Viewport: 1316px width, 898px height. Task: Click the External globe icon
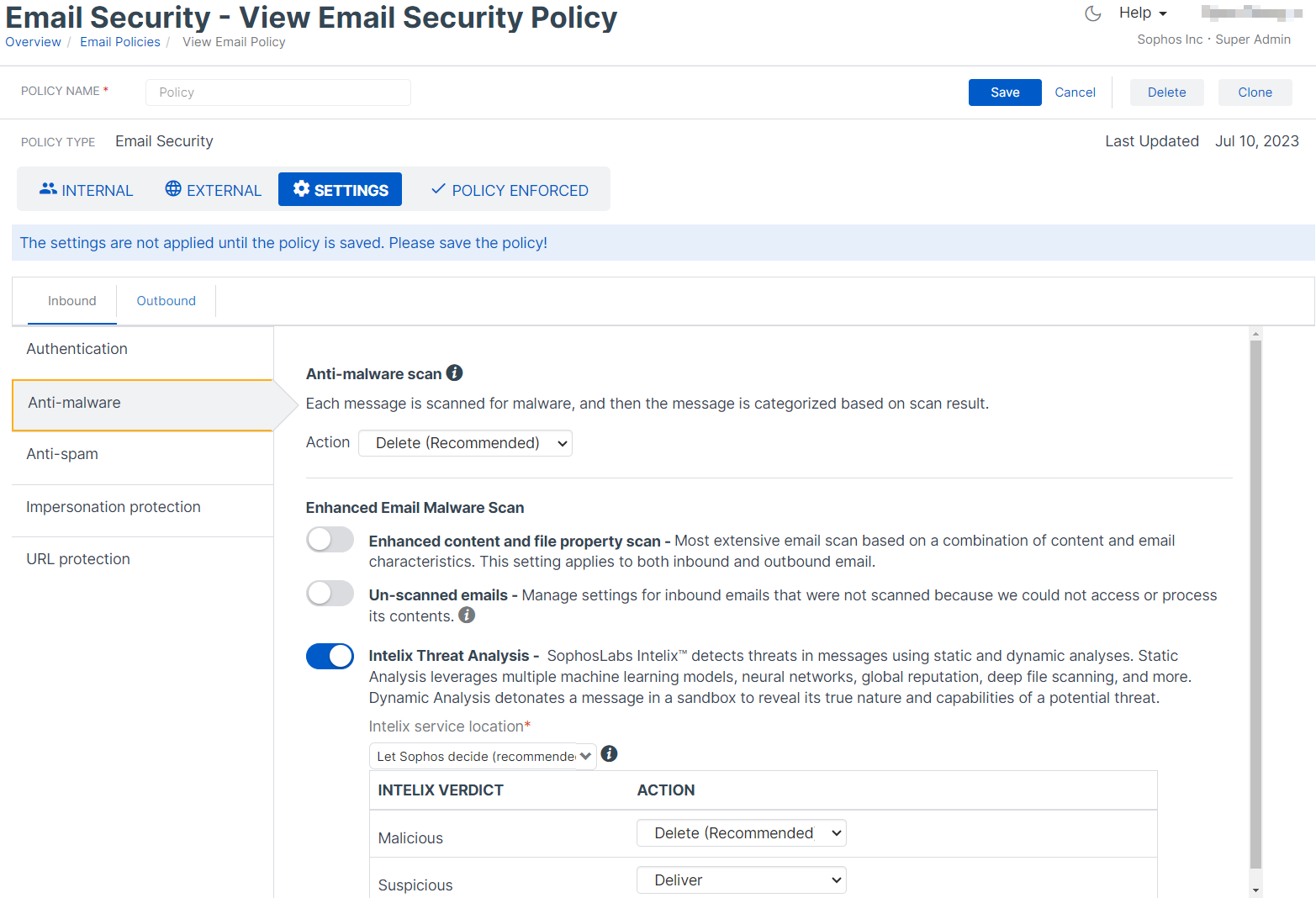click(x=173, y=189)
